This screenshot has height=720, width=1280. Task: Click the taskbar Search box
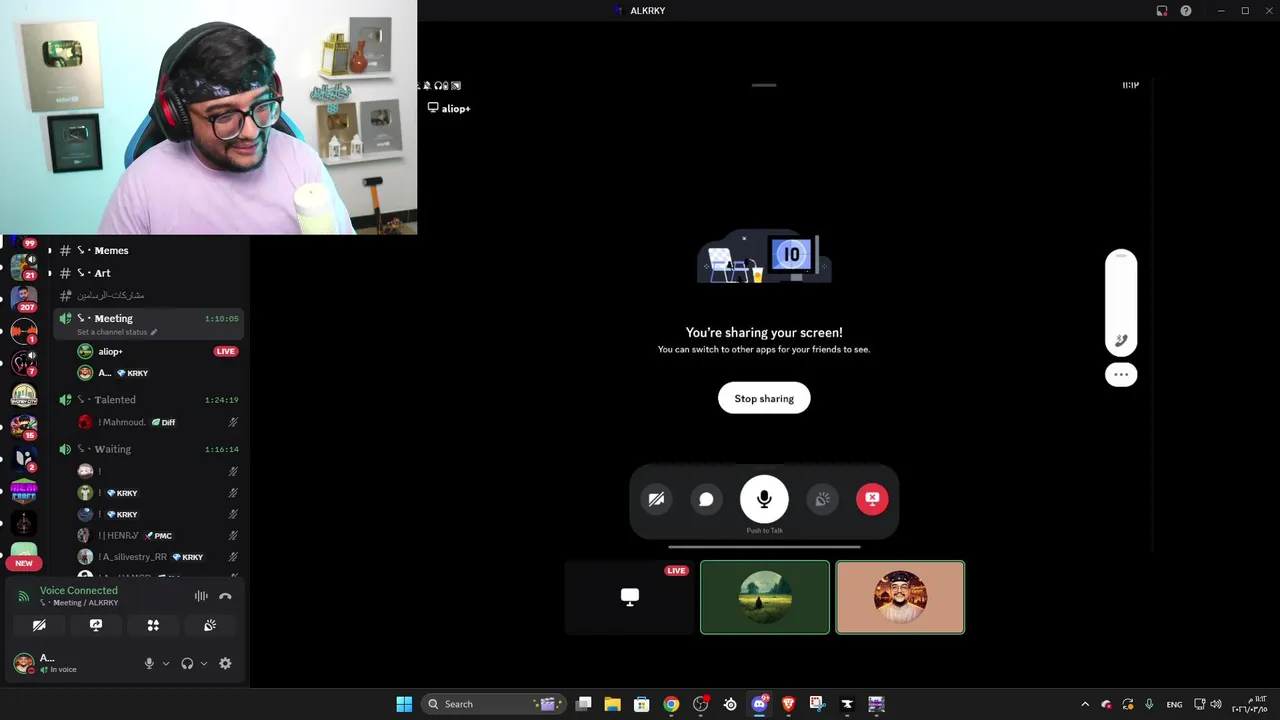click(x=492, y=704)
